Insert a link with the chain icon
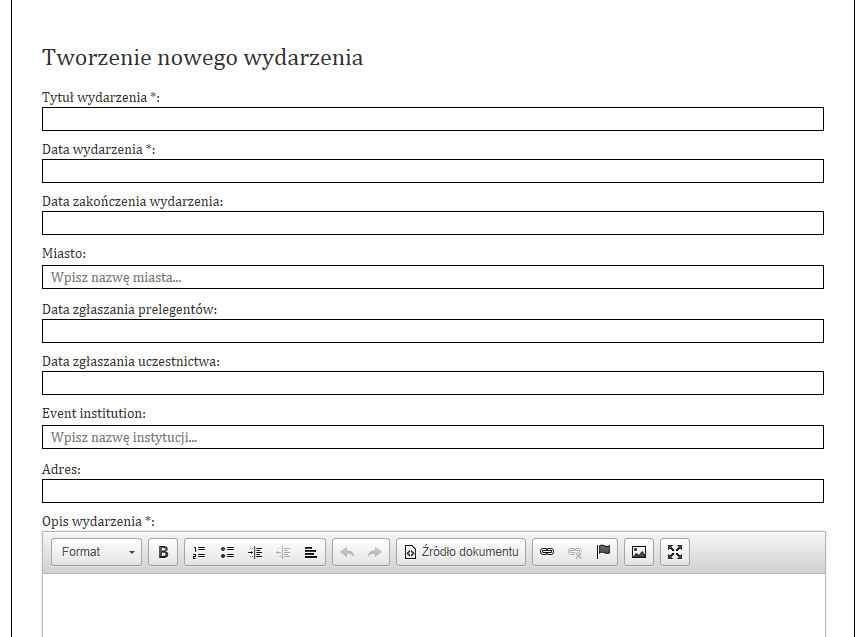Image resolution: width=868 pixels, height=637 pixels. [547, 552]
